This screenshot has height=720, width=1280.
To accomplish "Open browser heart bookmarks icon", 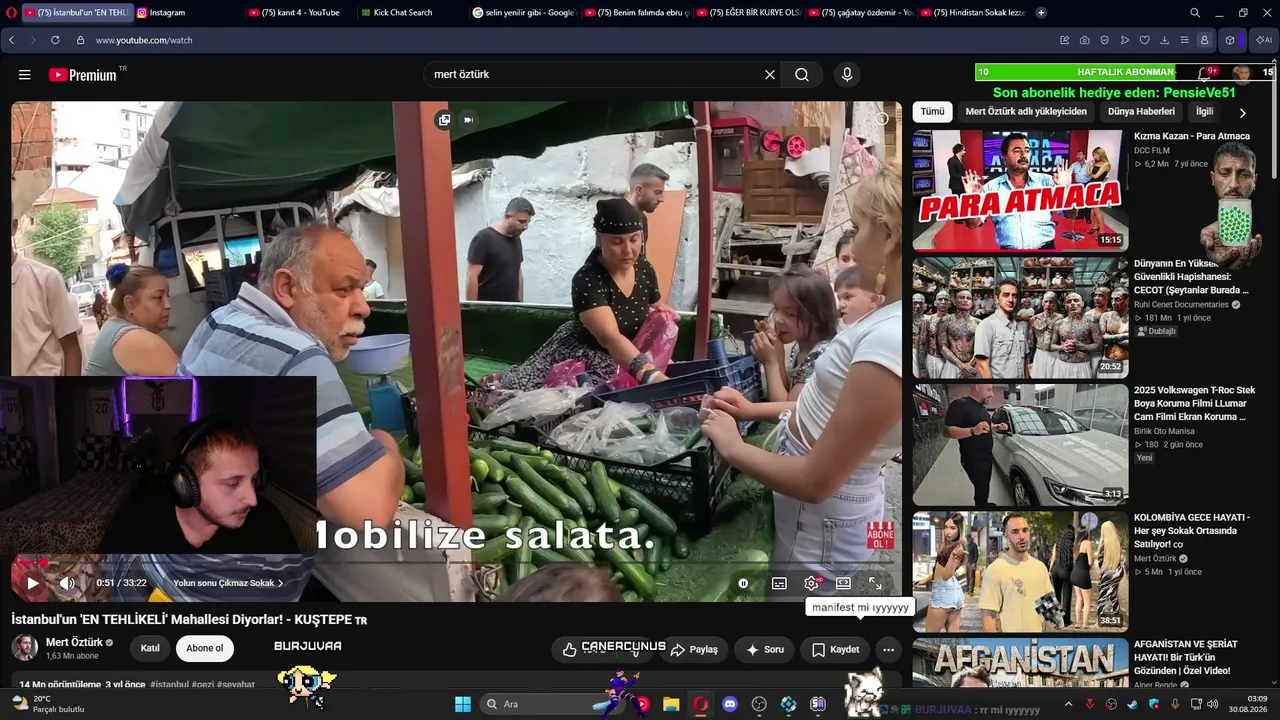I will tap(1145, 40).
